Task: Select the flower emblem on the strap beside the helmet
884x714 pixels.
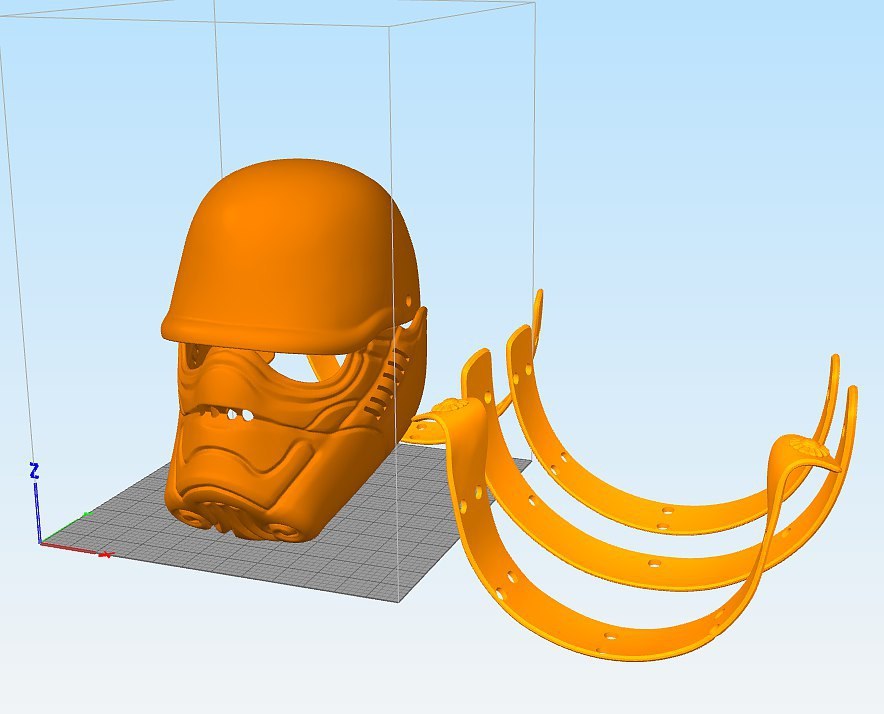Action: (x=451, y=405)
